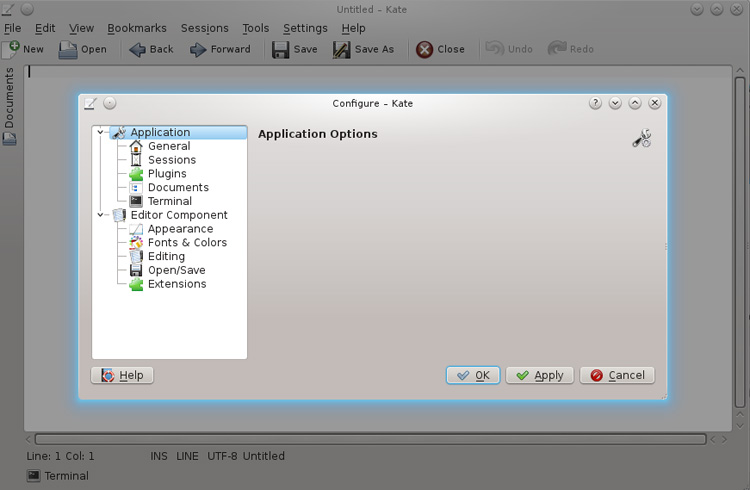
Task: Open the Sessions menu
Action: click(205, 28)
